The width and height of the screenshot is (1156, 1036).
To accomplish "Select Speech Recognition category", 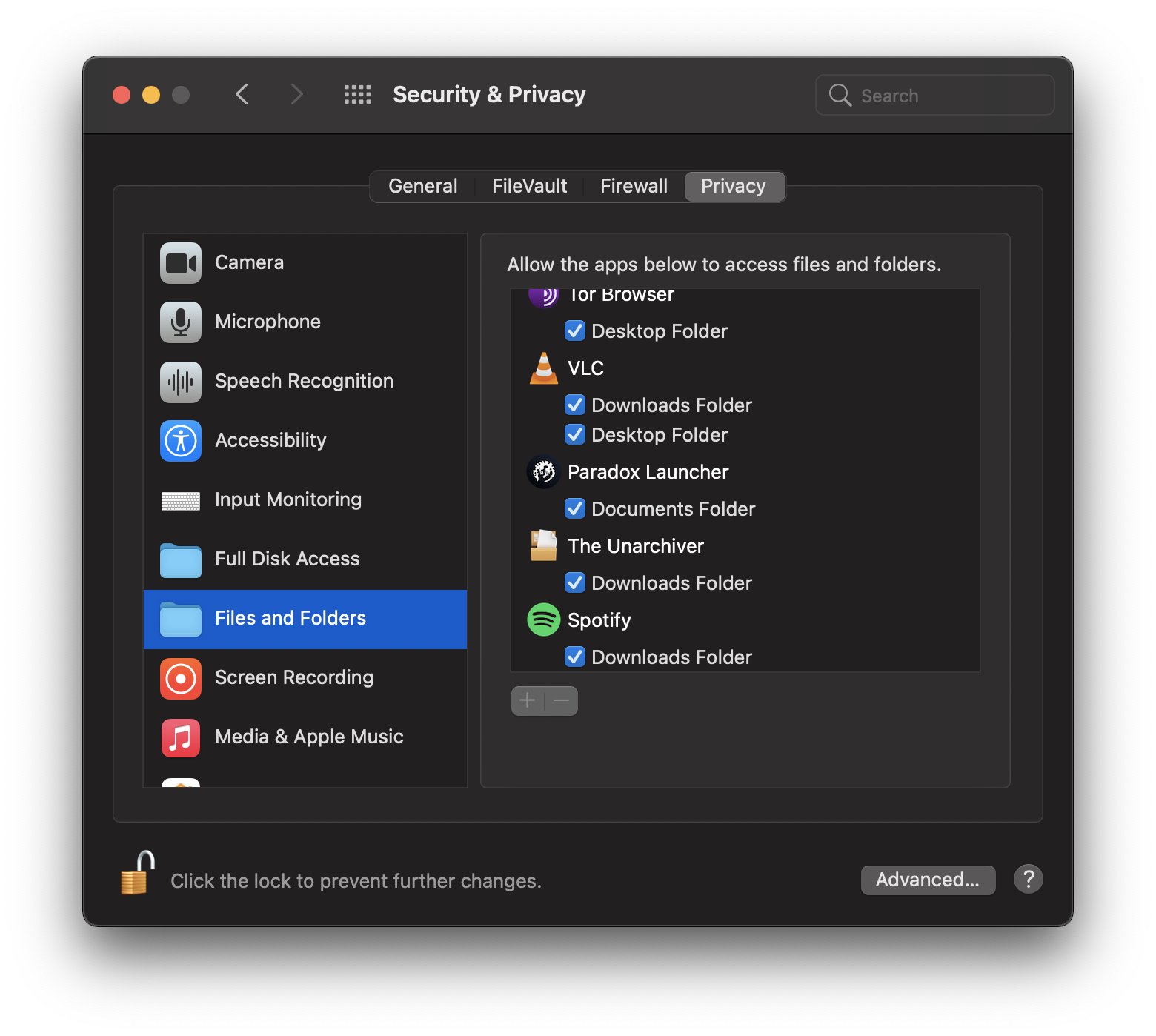I will point(305,382).
